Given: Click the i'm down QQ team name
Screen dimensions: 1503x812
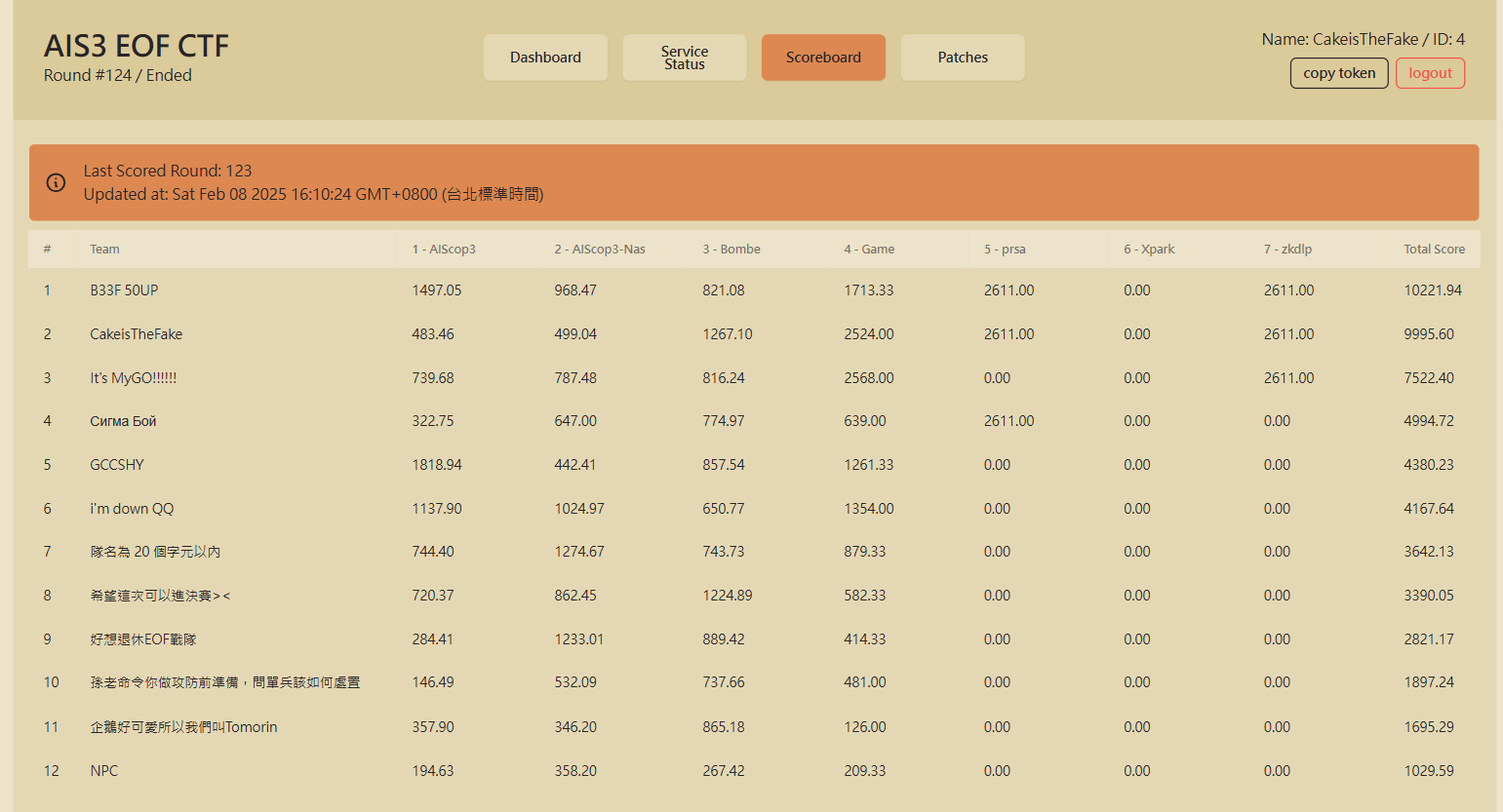Looking at the screenshot, I should click(x=132, y=509).
